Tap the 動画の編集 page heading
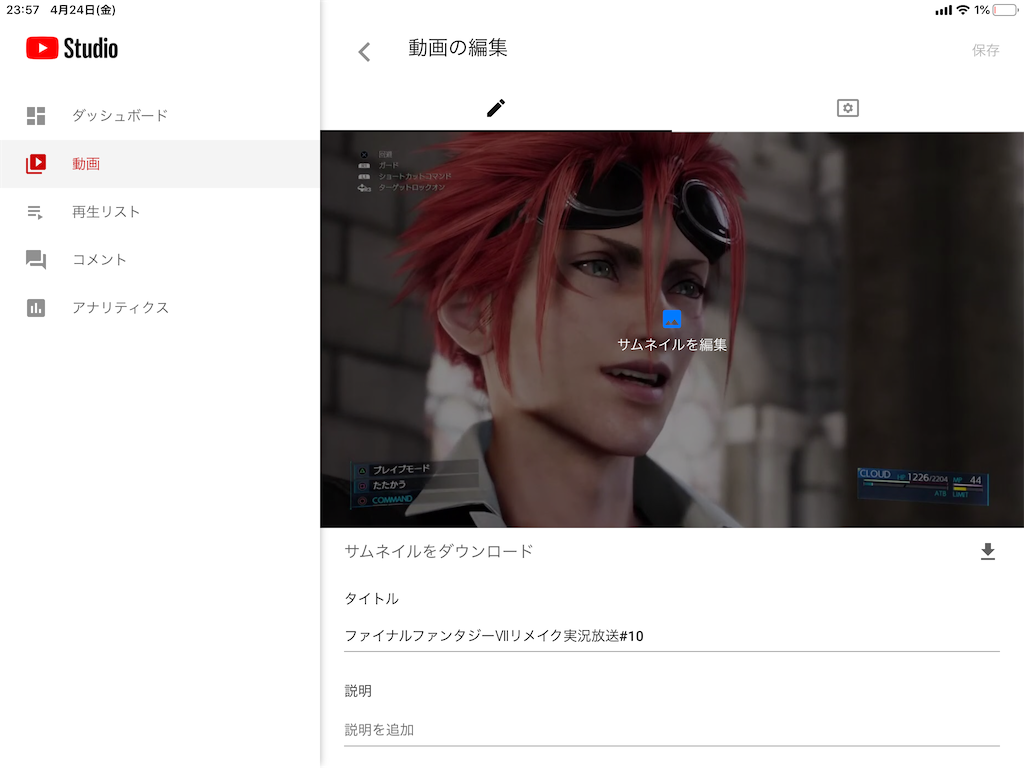The image size is (1024, 768). point(458,48)
